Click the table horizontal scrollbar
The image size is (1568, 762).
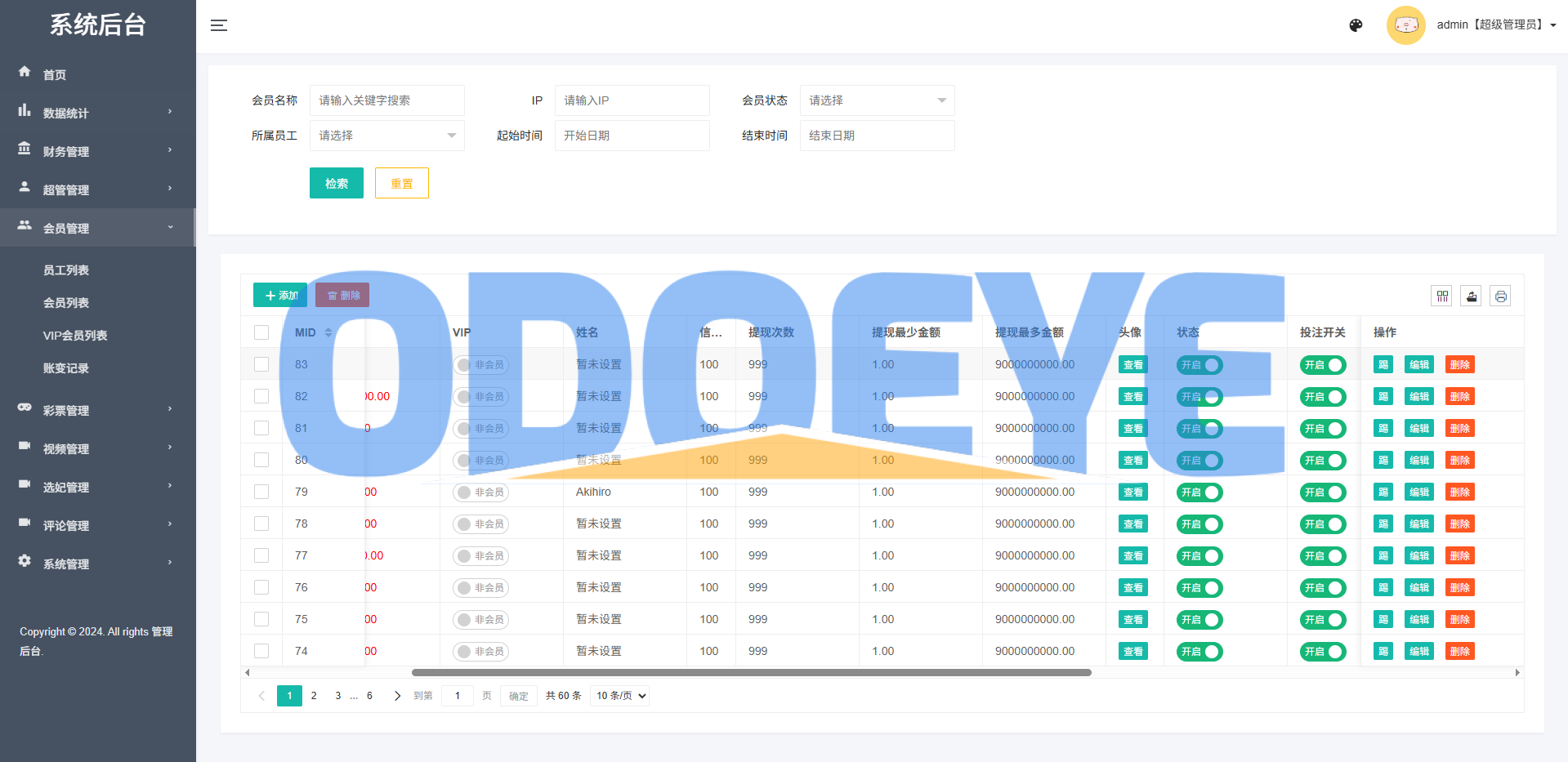751,673
